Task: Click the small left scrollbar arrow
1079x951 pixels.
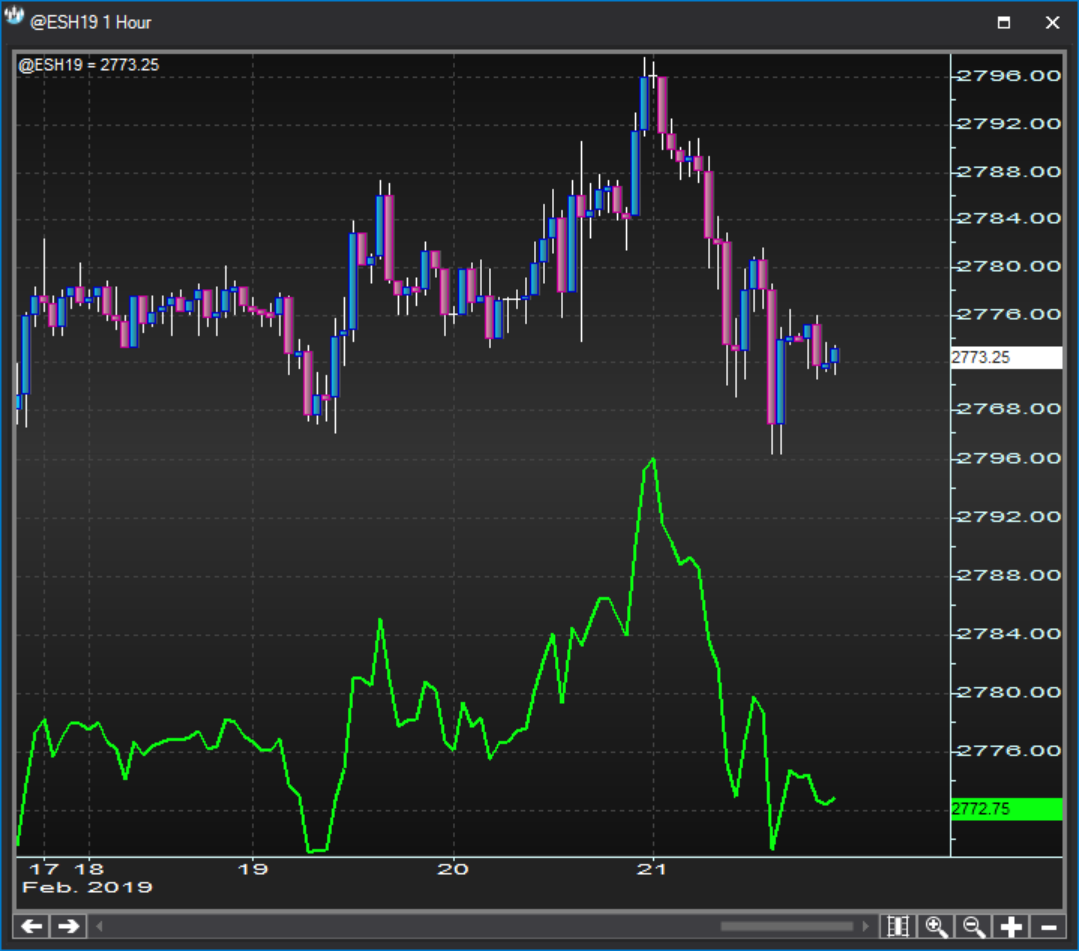Action: 99,926
